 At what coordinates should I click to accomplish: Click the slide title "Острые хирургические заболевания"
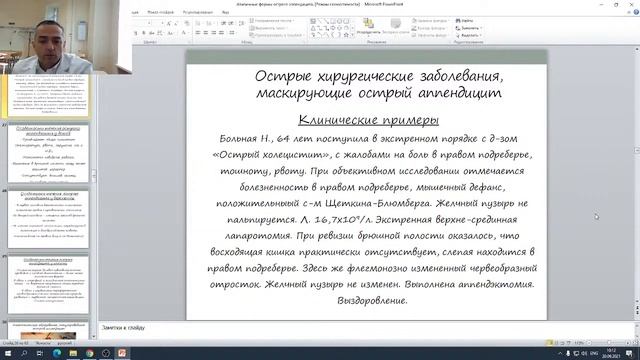coord(379,76)
